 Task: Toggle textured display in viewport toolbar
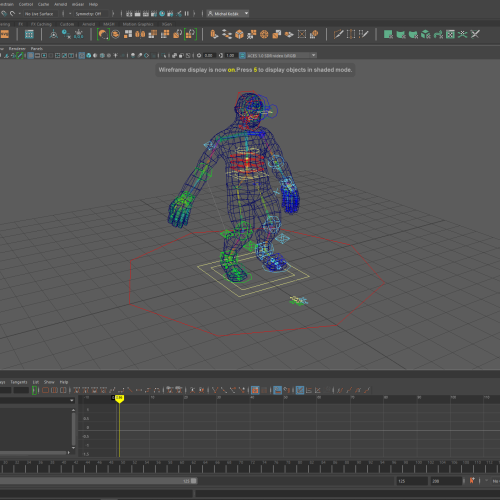click(x=109, y=55)
